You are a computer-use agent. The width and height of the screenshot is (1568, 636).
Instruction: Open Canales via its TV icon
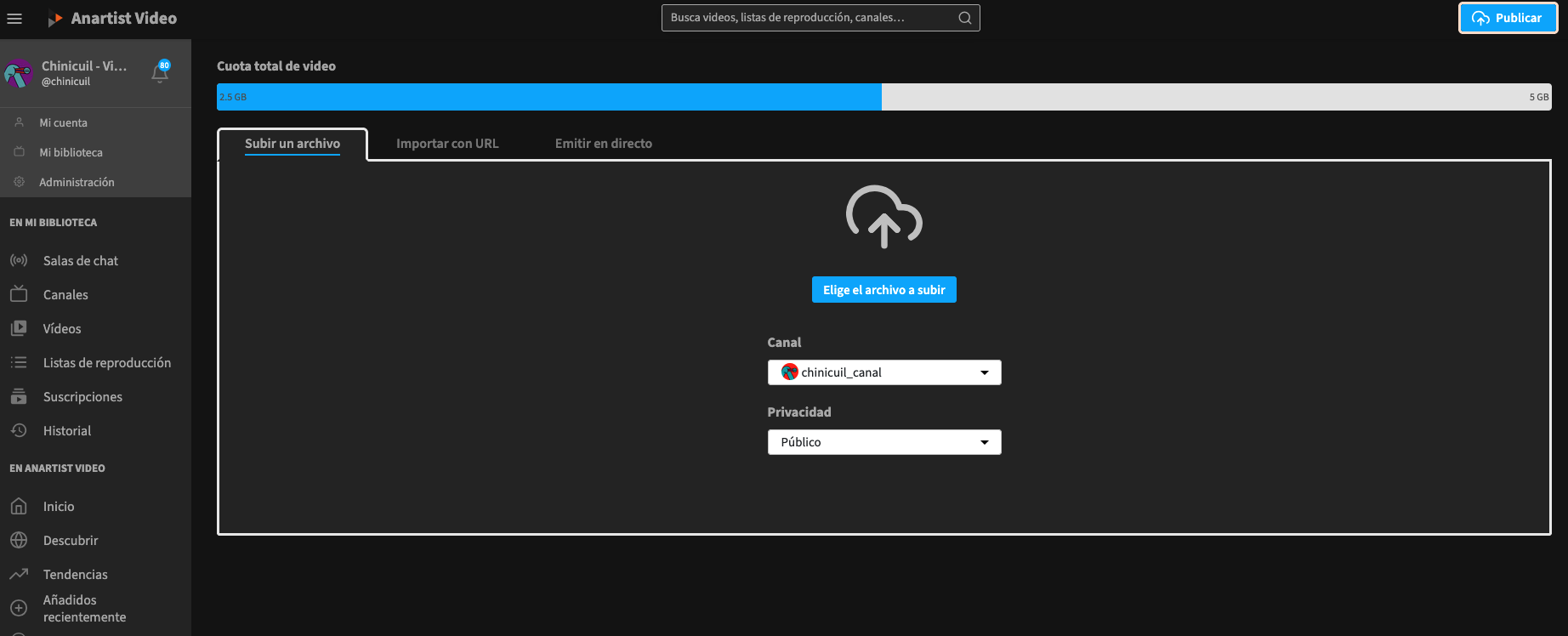19,294
